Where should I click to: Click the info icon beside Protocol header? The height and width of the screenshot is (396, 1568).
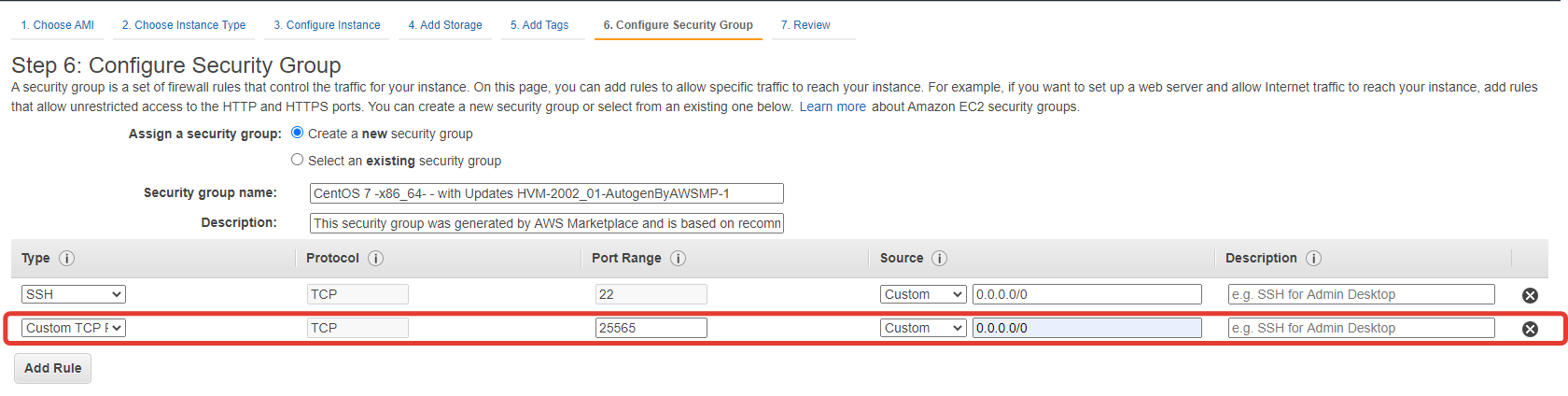[375, 259]
